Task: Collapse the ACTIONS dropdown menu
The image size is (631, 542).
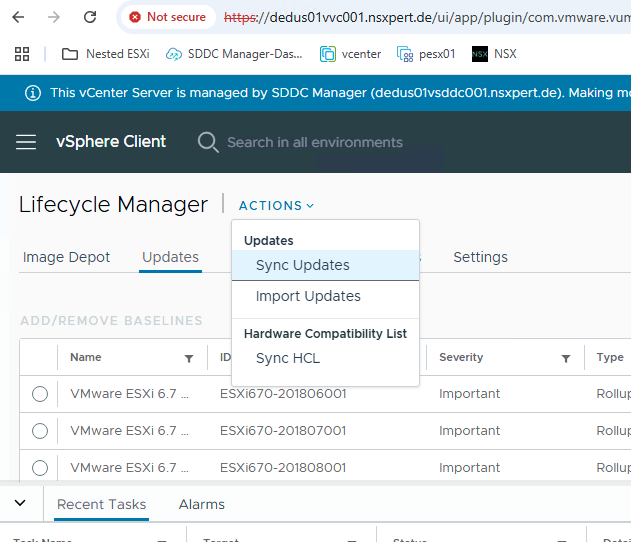Action: [x=276, y=205]
